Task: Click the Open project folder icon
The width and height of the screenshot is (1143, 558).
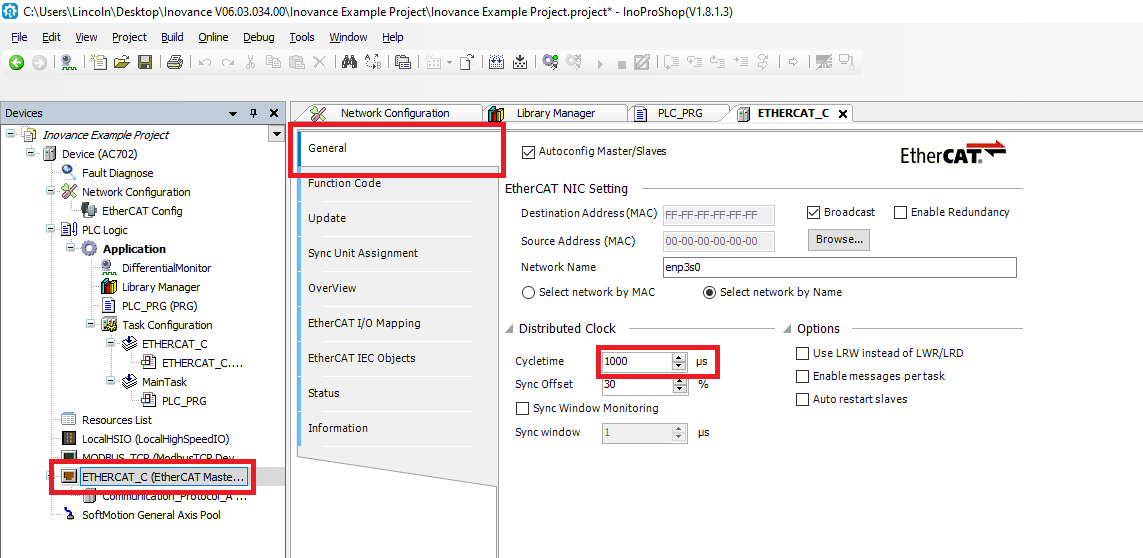Action: tap(122, 62)
